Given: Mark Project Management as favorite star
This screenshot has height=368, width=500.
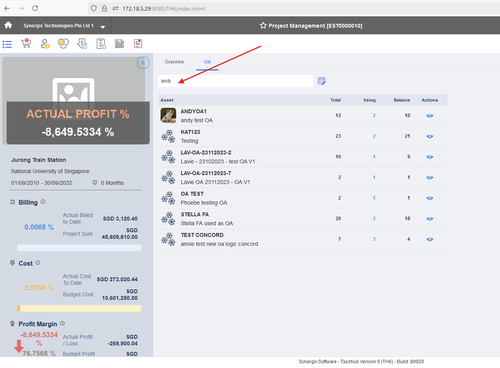Looking at the screenshot, I should pyautogui.click(x=263, y=26).
